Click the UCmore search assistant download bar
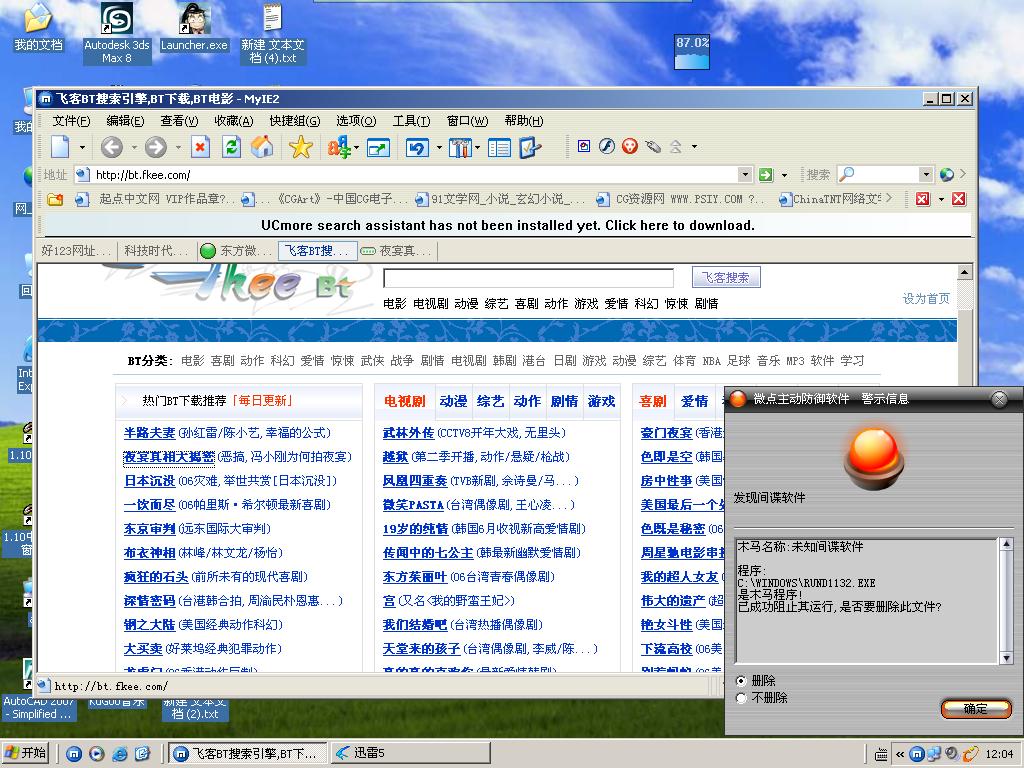 click(x=507, y=225)
